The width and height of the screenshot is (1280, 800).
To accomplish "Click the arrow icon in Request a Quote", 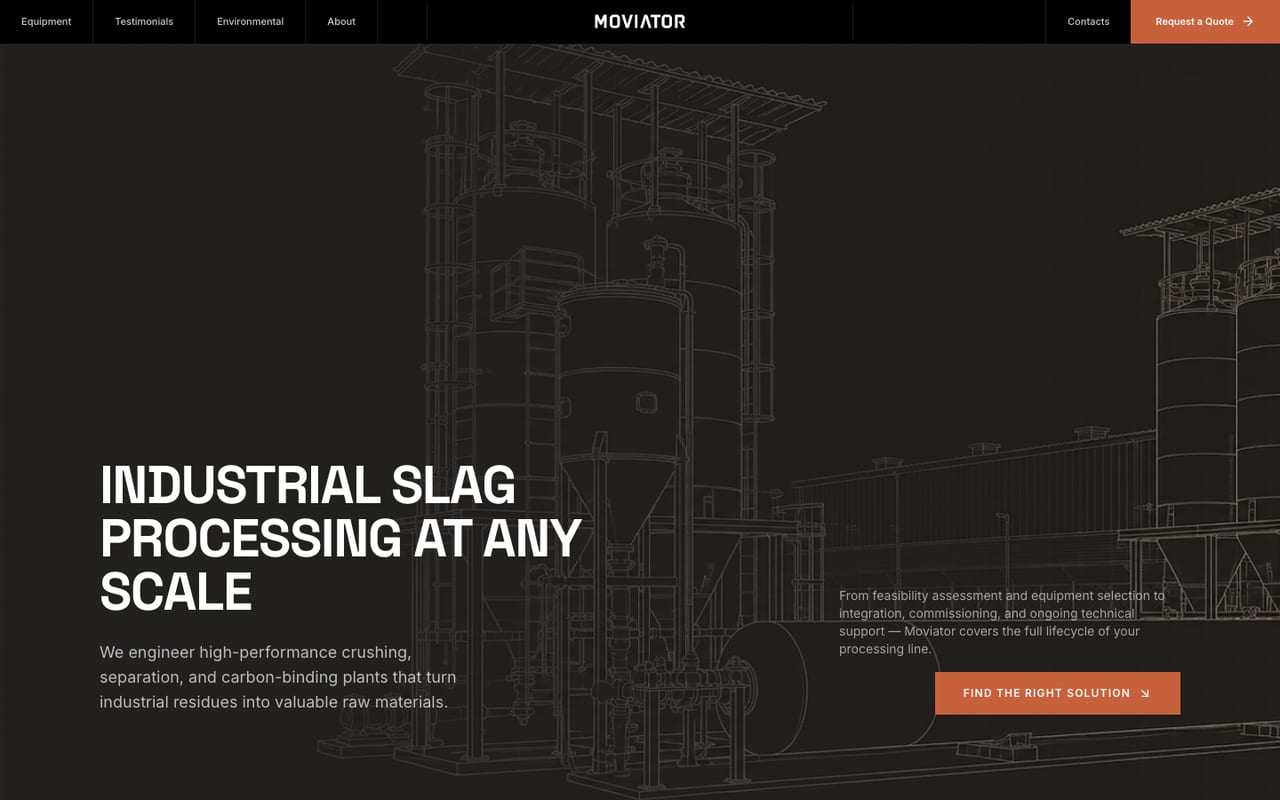I will [1248, 21].
